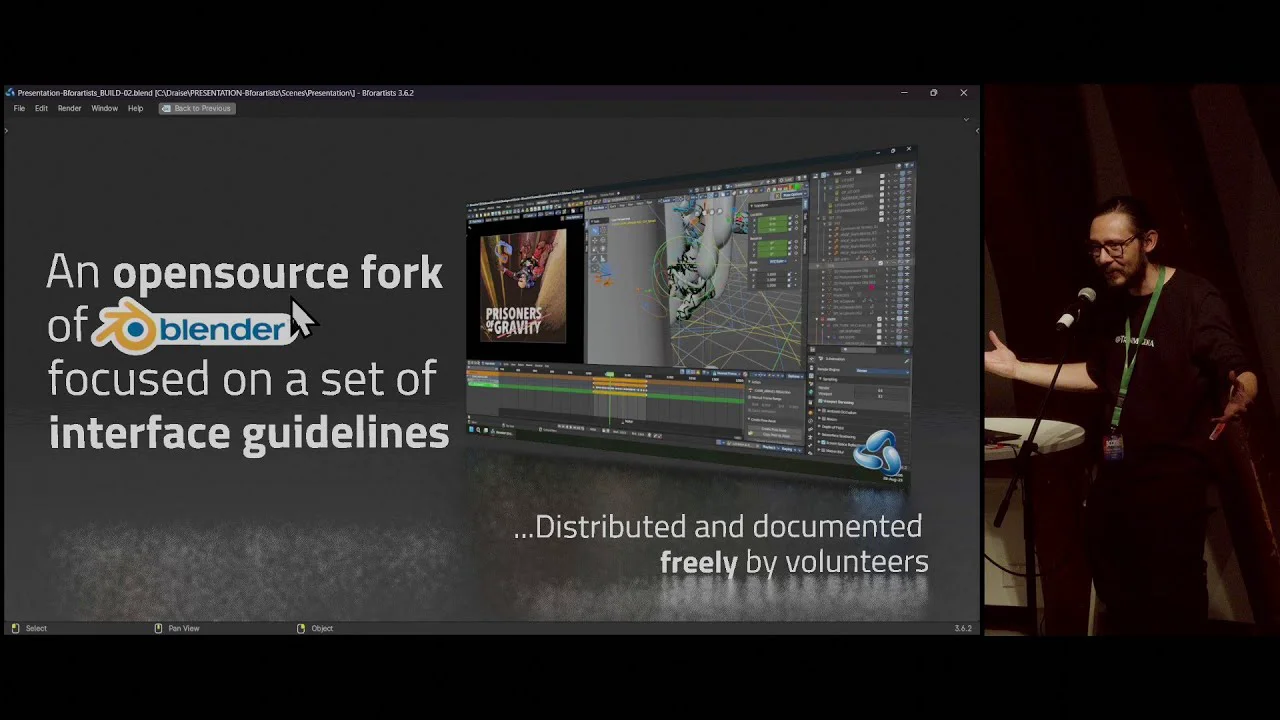Click the blue Bforartists logo on the slide

pyautogui.click(x=878, y=452)
